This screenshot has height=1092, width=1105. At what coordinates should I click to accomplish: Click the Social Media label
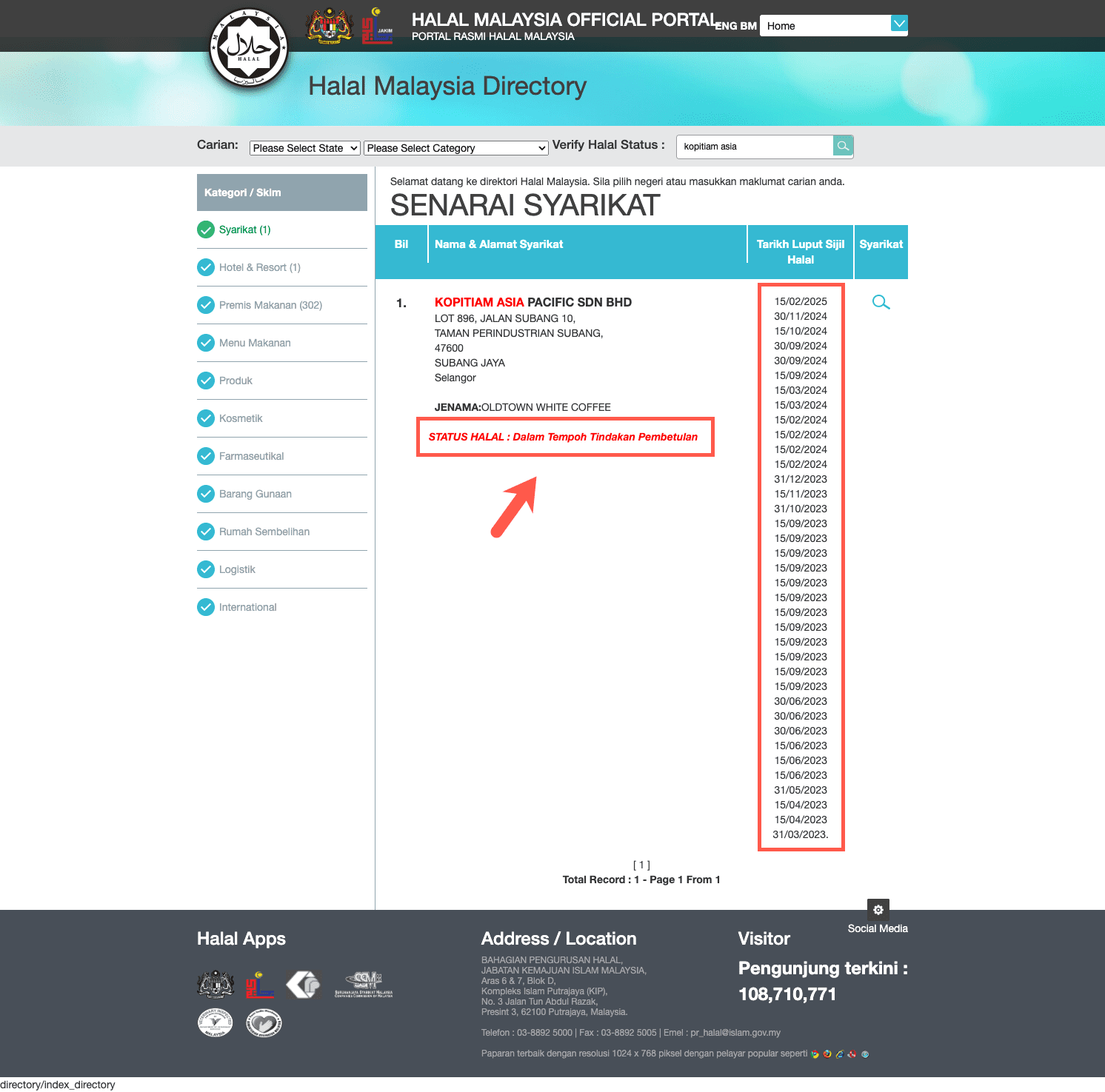878,928
